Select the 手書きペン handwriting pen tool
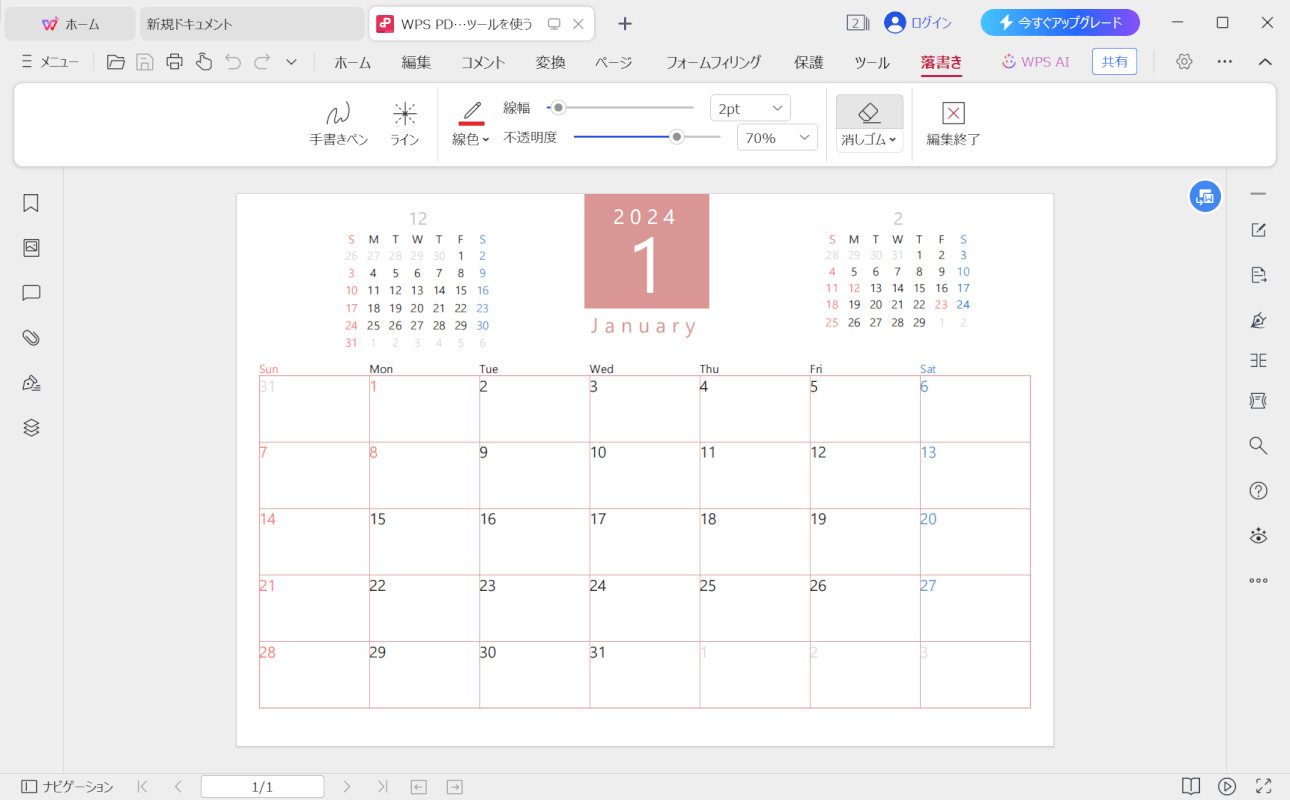This screenshot has height=800, width=1290. click(339, 125)
